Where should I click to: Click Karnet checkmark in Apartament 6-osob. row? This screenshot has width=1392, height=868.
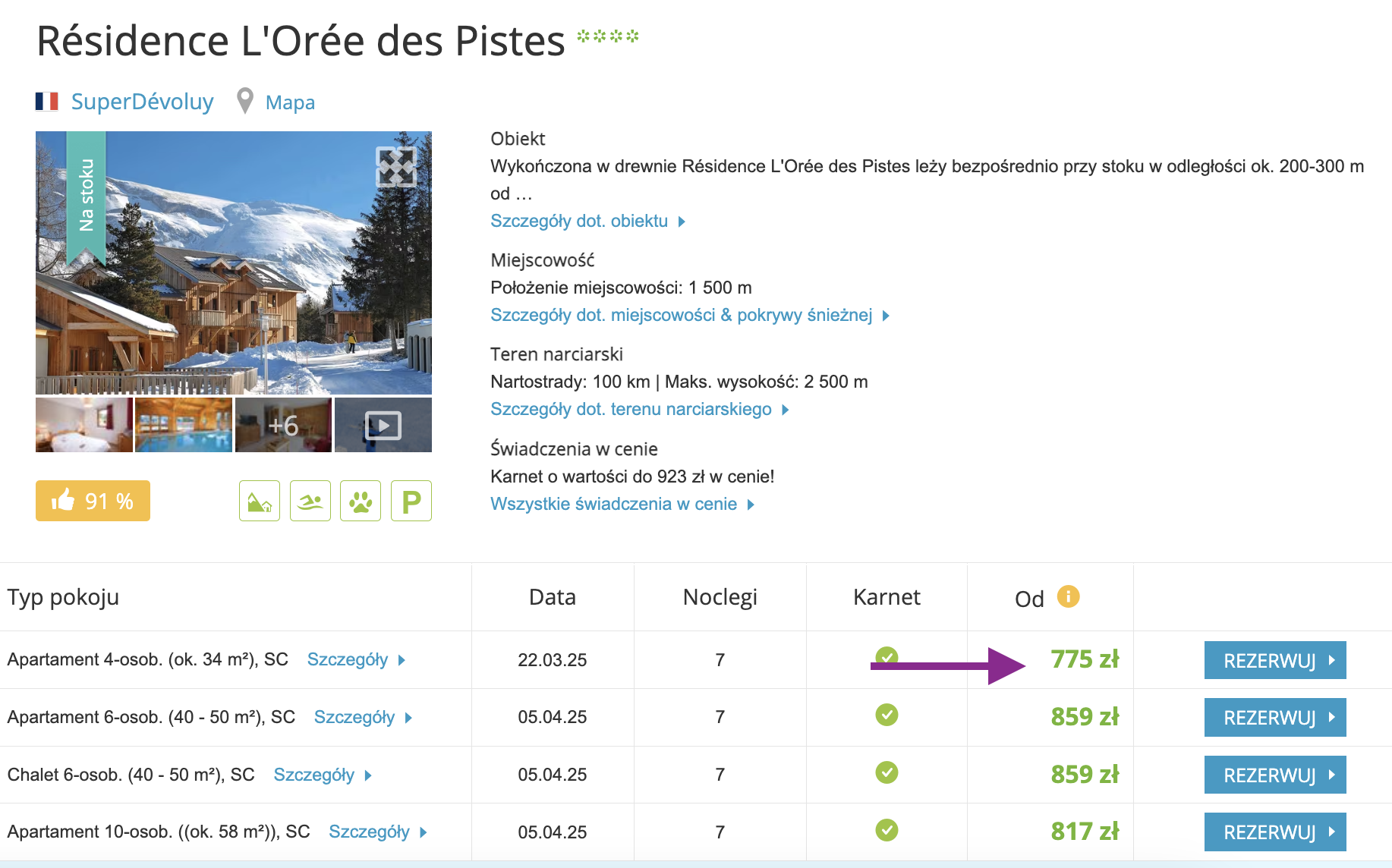[x=887, y=715]
